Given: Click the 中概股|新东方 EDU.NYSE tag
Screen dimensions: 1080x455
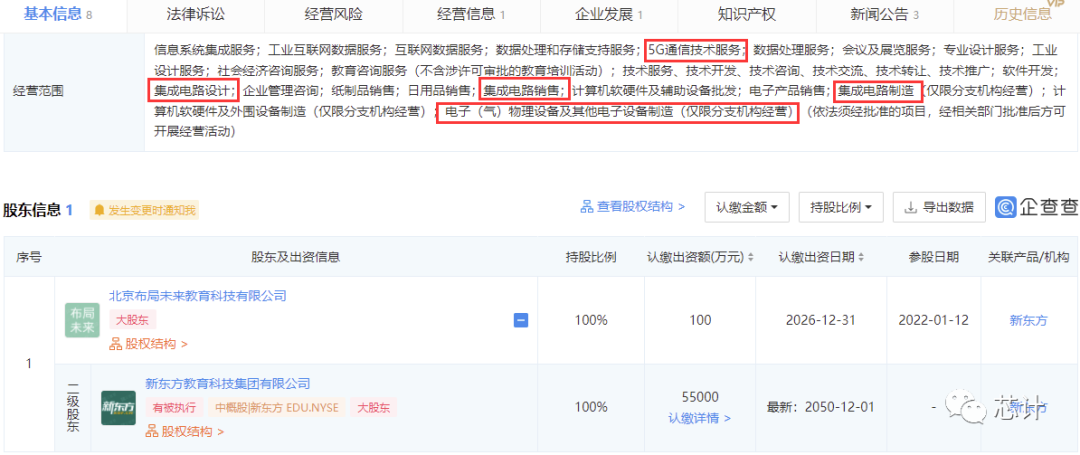Looking at the screenshot, I should click(277, 407).
